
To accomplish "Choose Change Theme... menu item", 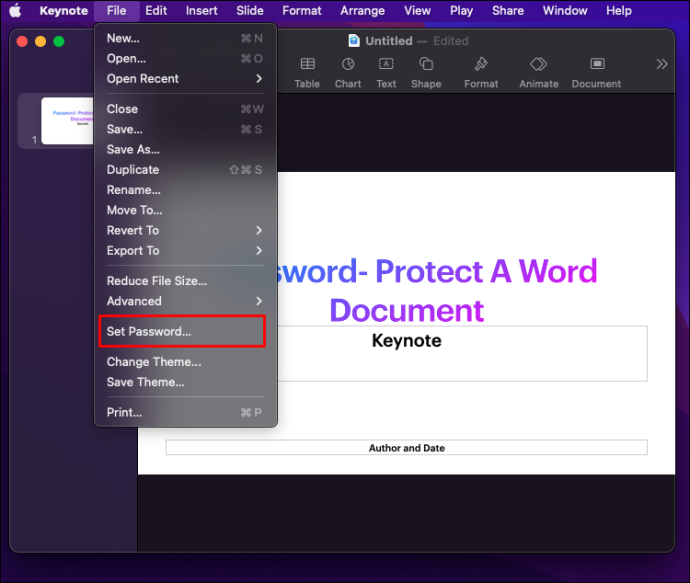I will tap(185, 362).
